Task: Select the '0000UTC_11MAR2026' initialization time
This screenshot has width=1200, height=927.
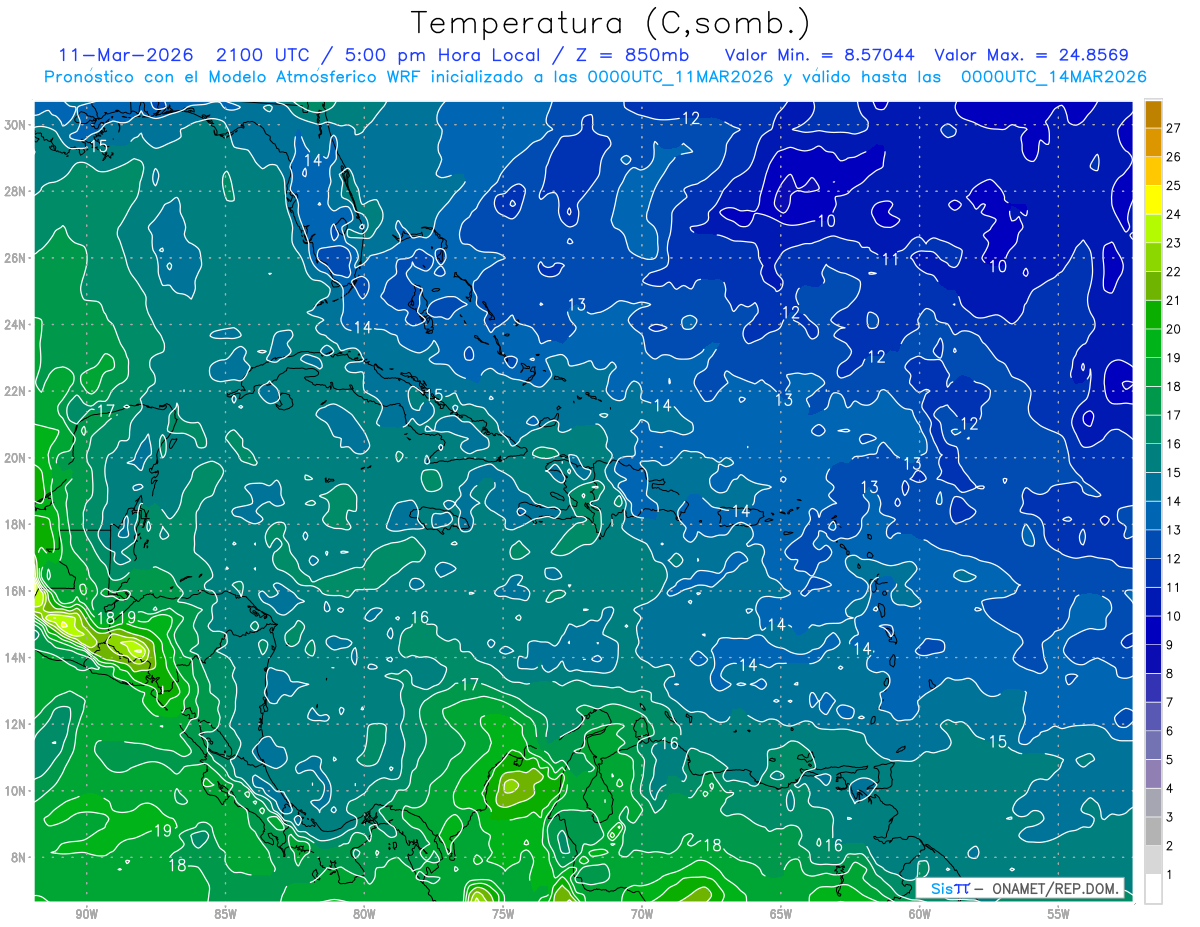Action: (683, 77)
